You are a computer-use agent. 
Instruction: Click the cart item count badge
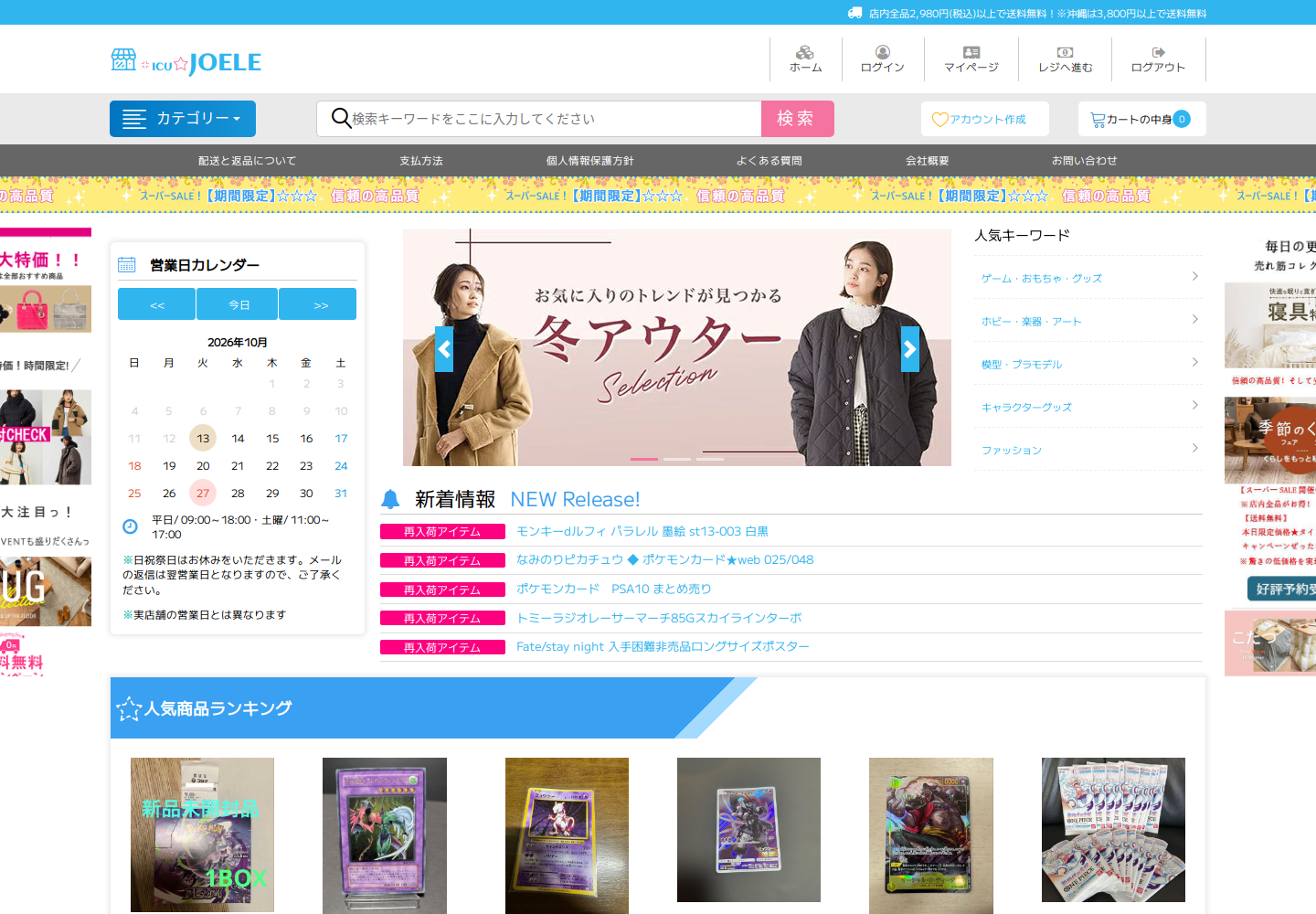[x=1182, y=119]
